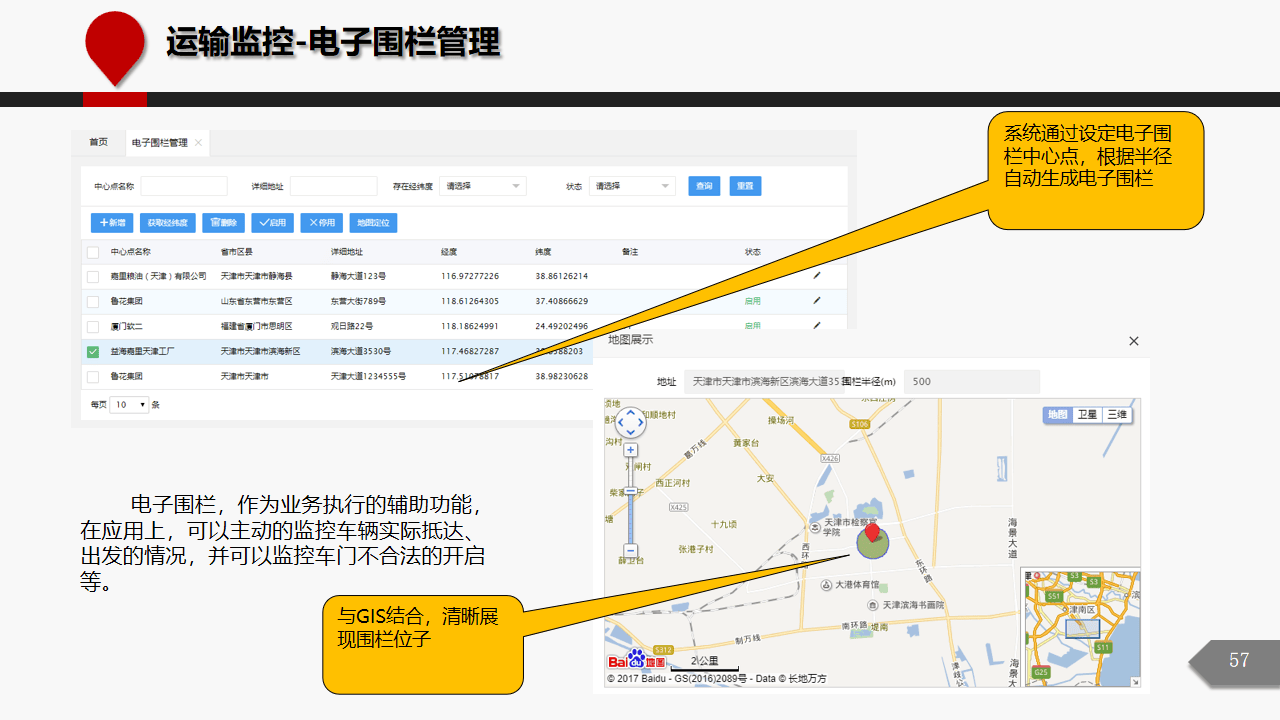Collapse the overview minimap with the corner arrow
The image size is (1280, 720).
(1134, 682)
